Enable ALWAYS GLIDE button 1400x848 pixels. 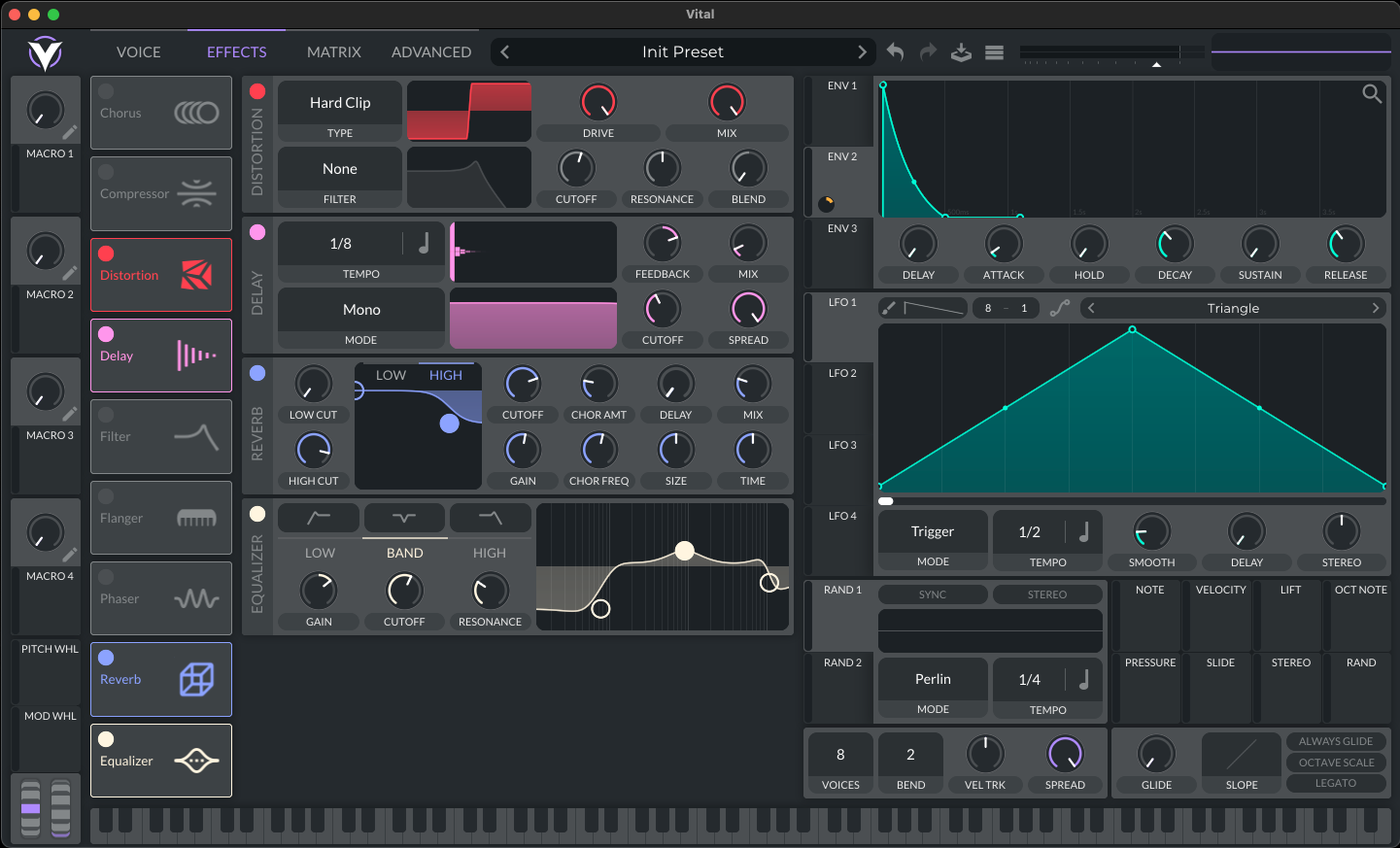[x=1336, y=741]
